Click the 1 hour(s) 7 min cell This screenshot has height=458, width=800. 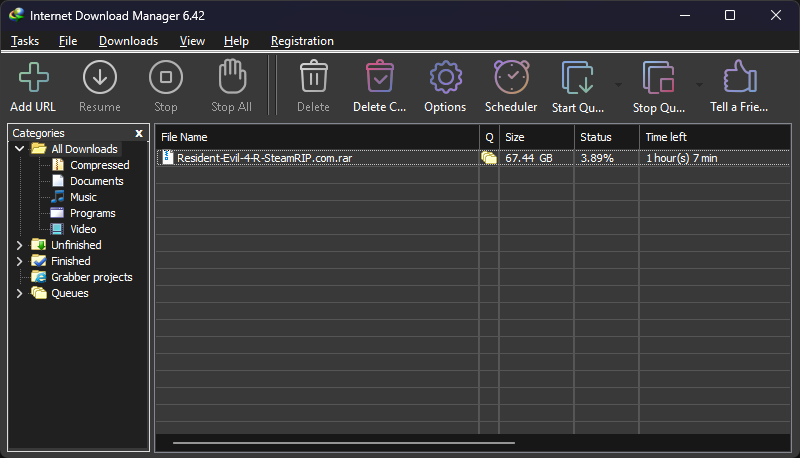[682, 158]
